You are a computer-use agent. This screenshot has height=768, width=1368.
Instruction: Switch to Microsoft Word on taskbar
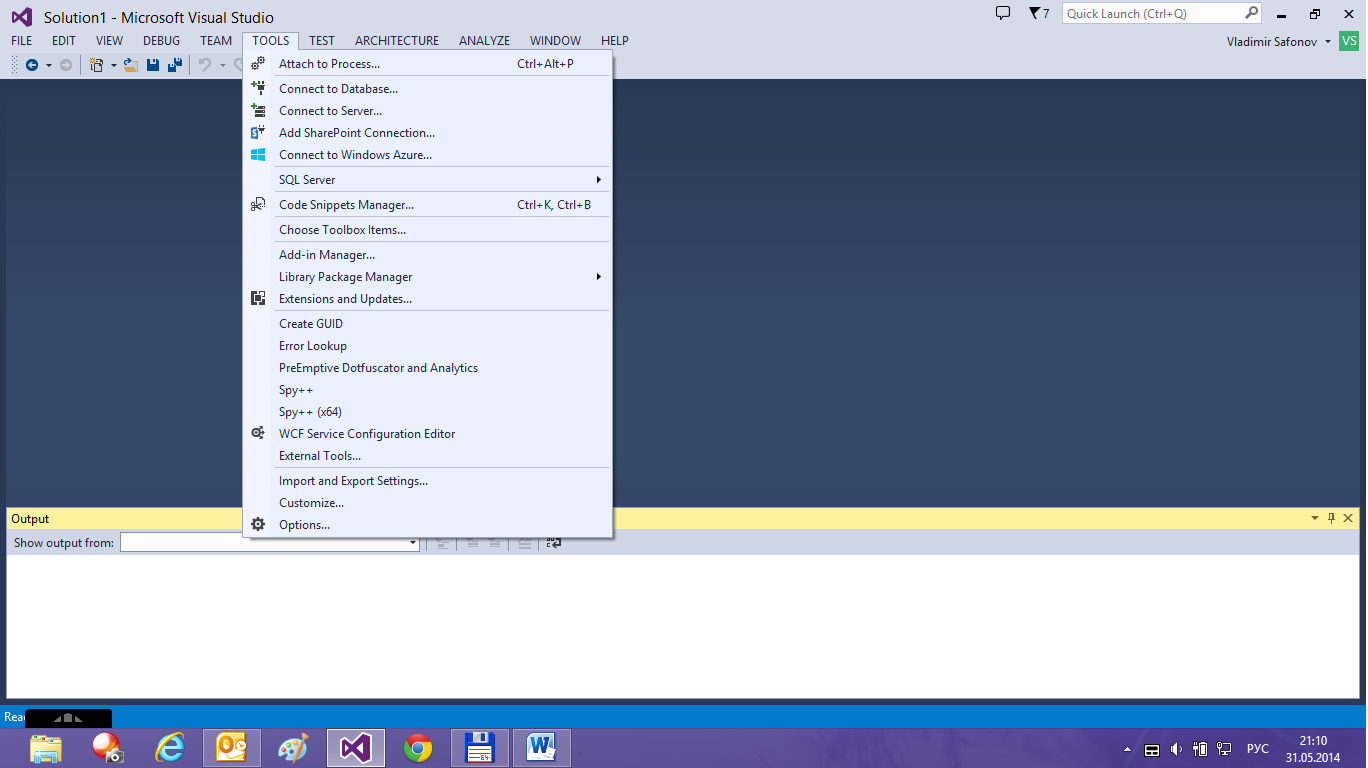pos(542,748)
